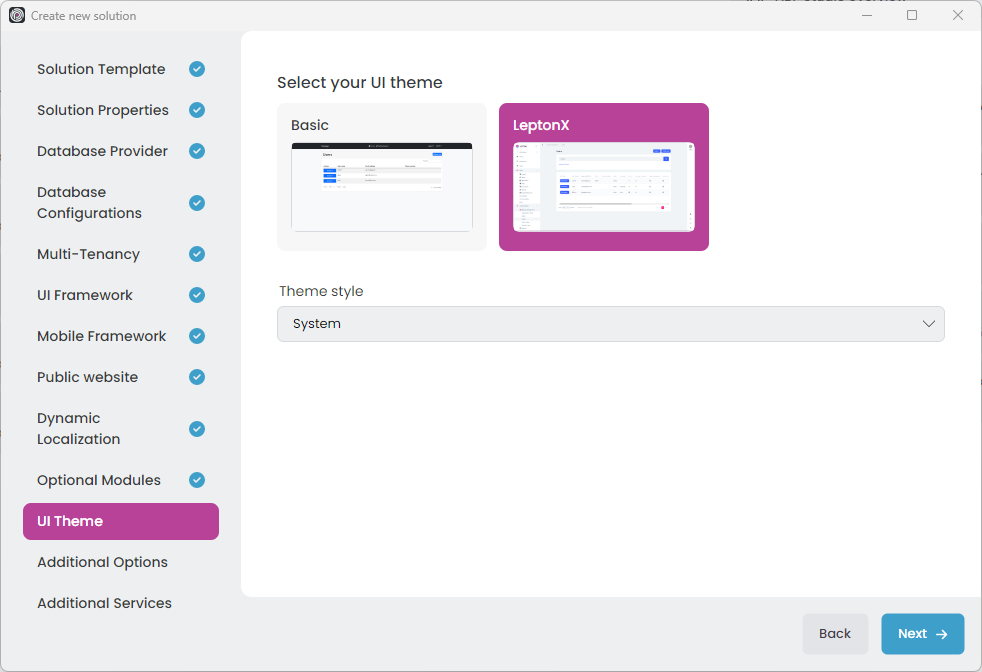Go to the Mobile Framework step
Screen dimensions: 982x672
[121, 336]
